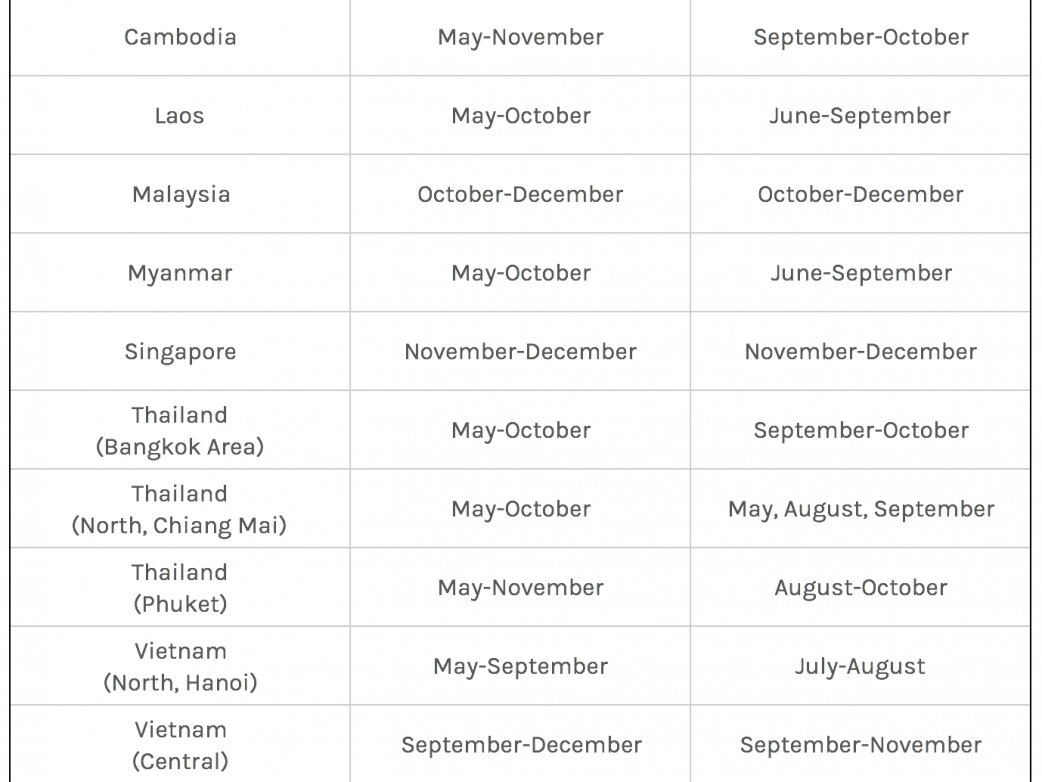Click Cambodia's May-November cell
The height and width of the screenshot is (782, 1042).
(520, 38)
